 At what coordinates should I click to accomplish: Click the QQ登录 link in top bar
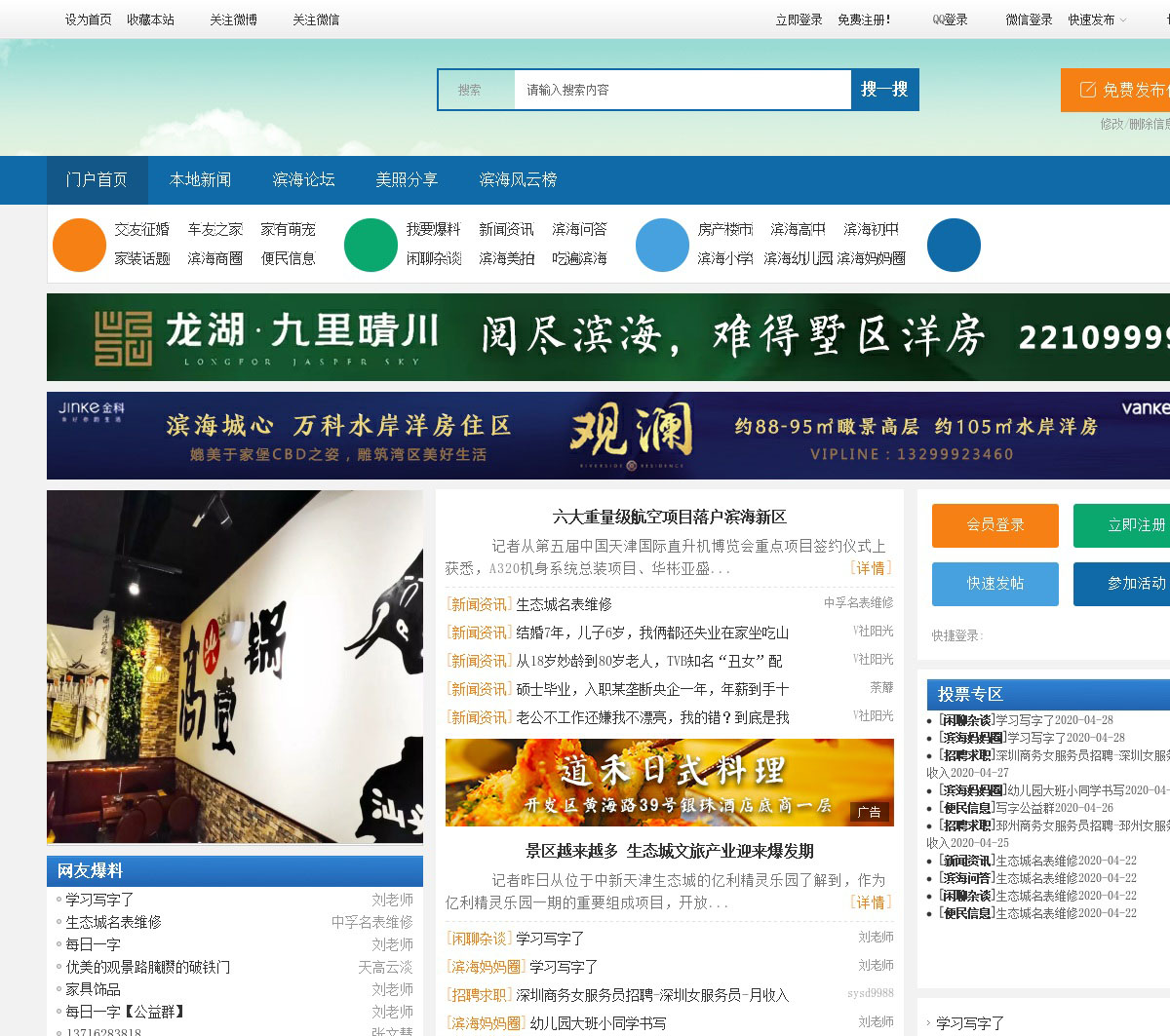click(x=950, y=20)
